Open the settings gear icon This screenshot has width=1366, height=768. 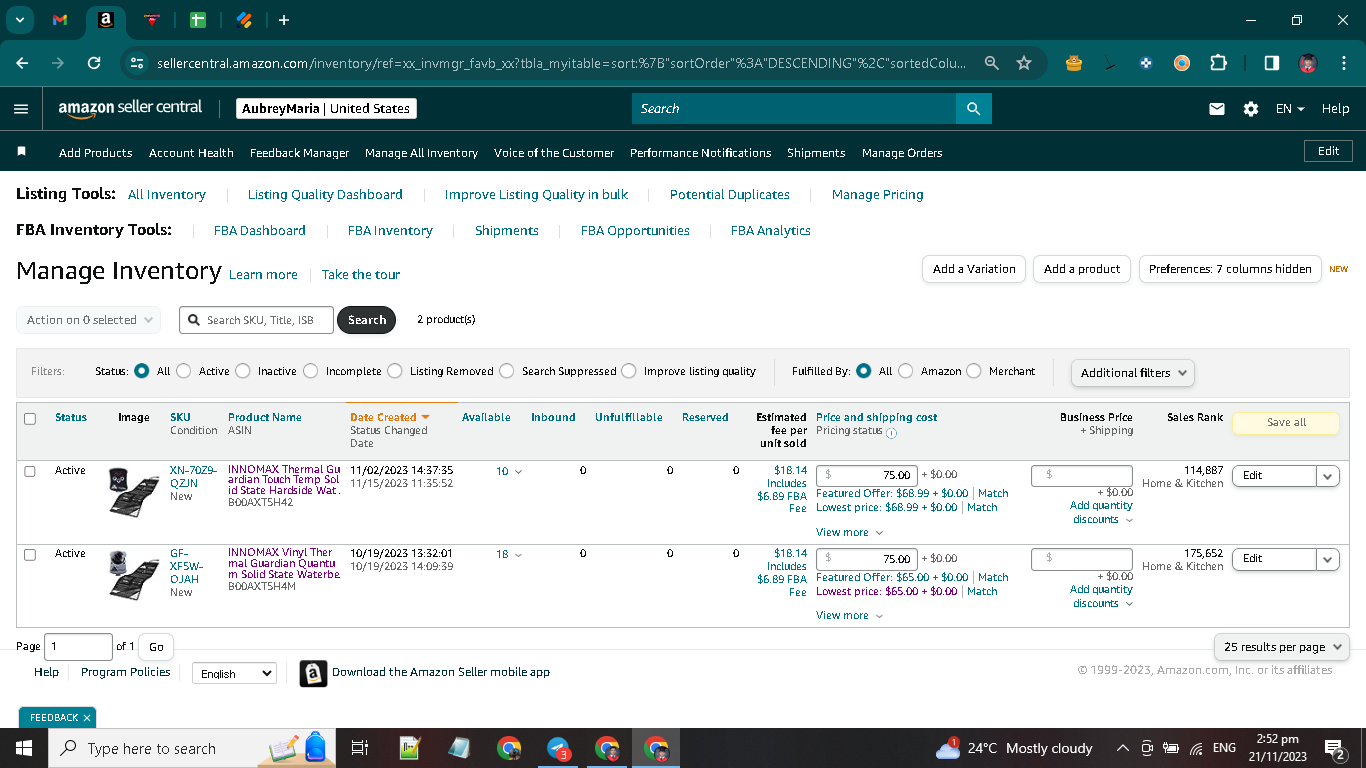click(1251, 109)
